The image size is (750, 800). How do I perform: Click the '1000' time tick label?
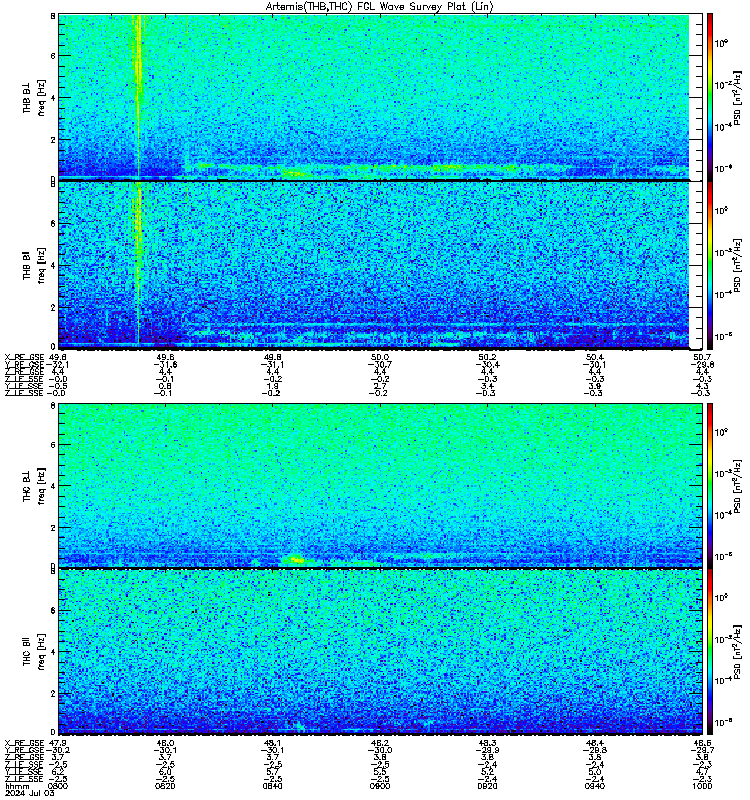tap(702, 786)
